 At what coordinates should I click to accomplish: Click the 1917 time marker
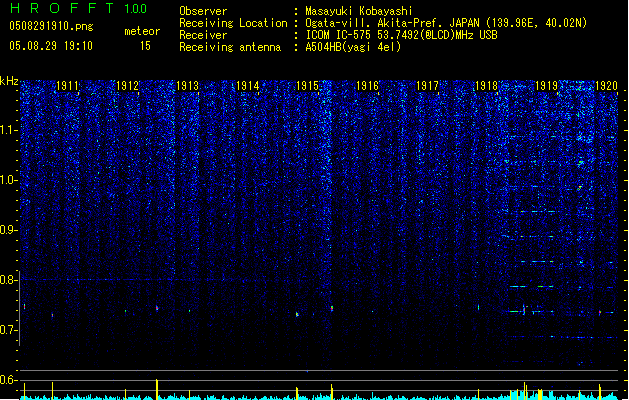coord(427,86)
